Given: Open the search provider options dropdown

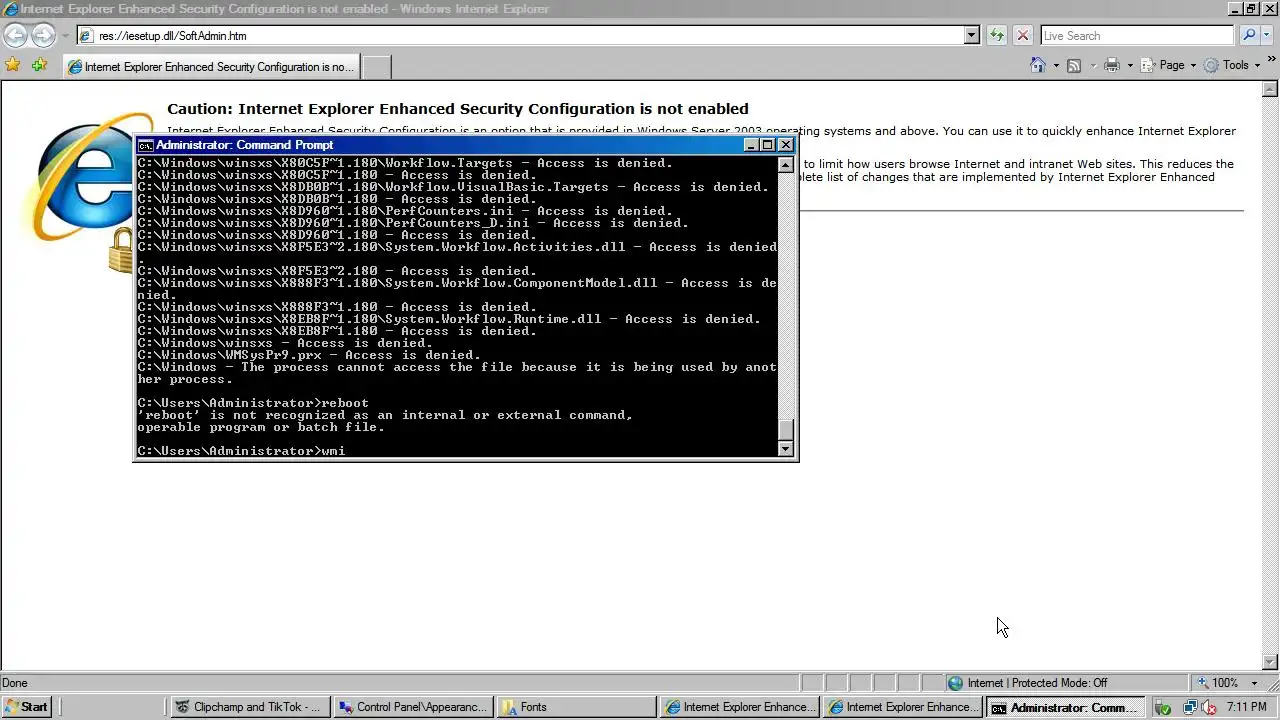Looking at the screenshot, I should pyautogui.click(x=1268, y=35).
